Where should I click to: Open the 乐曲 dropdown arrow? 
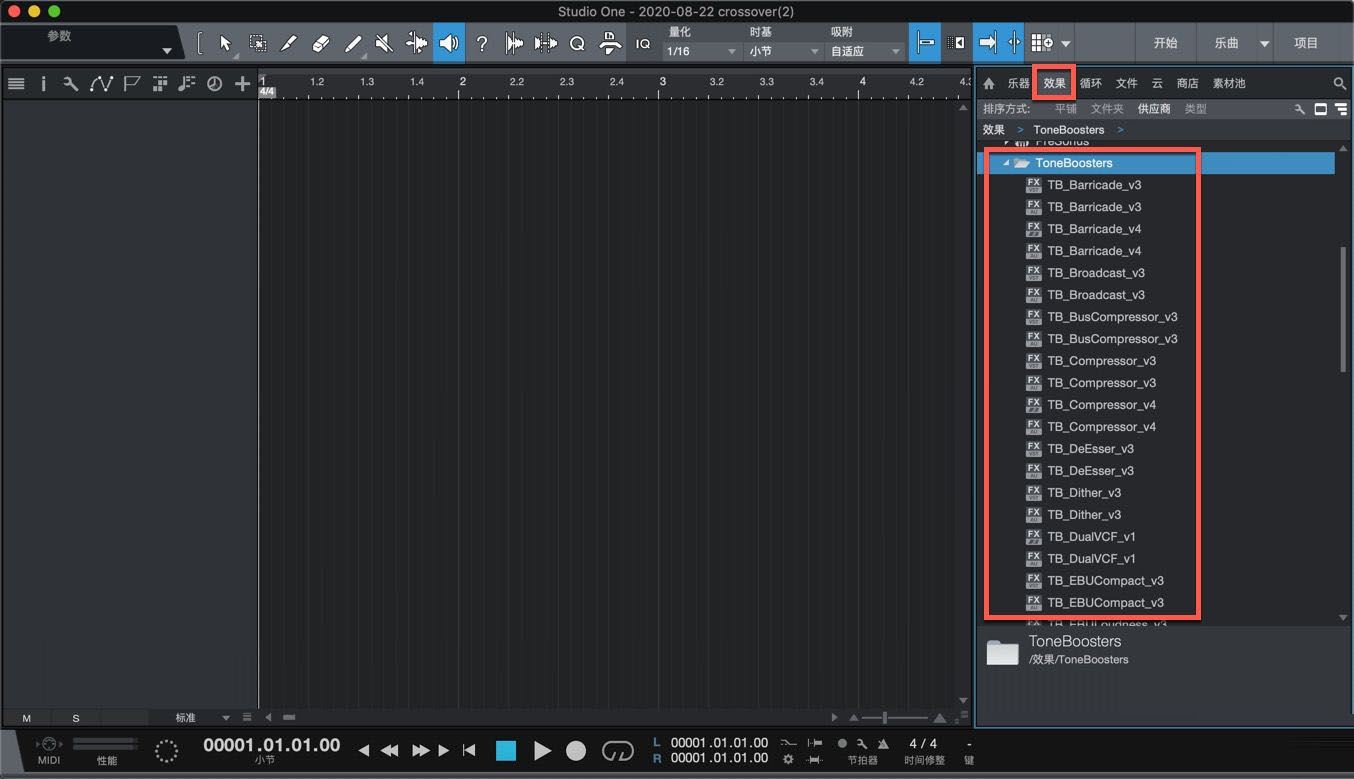(x=1264, y=43)
